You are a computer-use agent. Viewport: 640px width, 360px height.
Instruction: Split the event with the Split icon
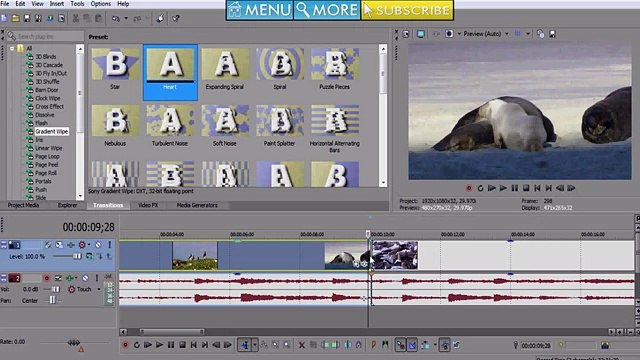click(x=347, y=345)
